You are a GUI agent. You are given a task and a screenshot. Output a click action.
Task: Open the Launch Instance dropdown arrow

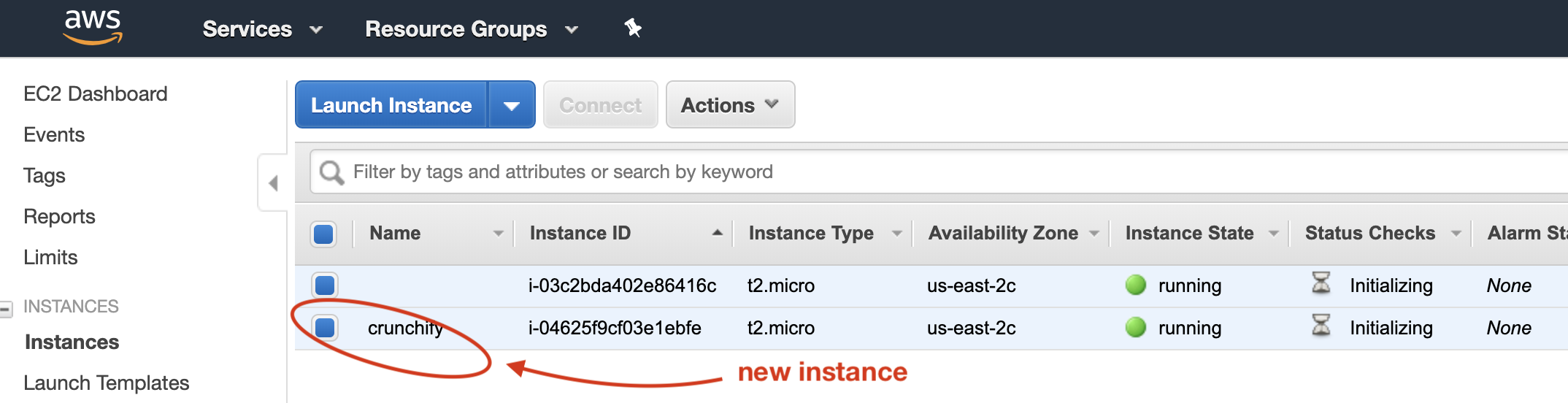point(512,105)
